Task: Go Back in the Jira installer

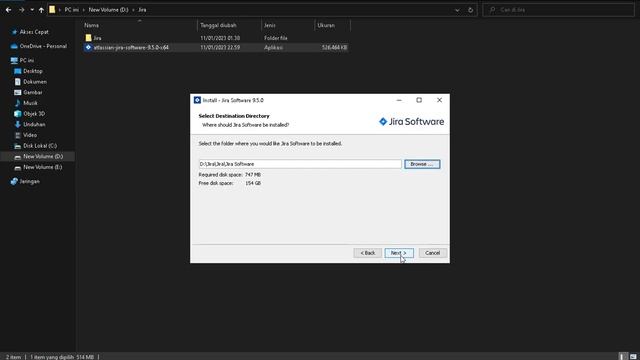Action: pyautogui.click(x=368, y=253)
